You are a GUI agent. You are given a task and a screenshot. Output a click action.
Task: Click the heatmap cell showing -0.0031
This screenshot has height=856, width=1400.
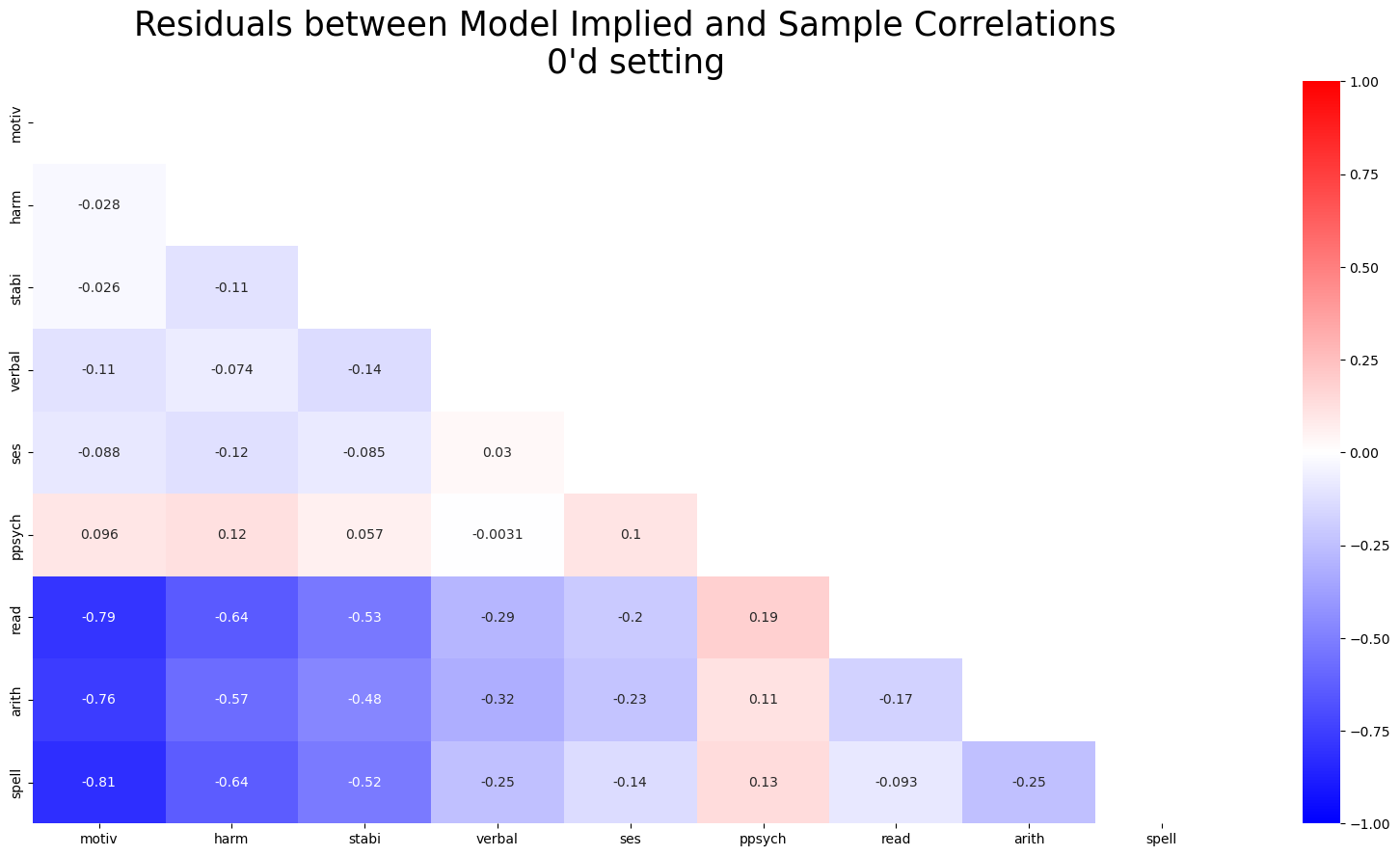[x=498, y=534]
